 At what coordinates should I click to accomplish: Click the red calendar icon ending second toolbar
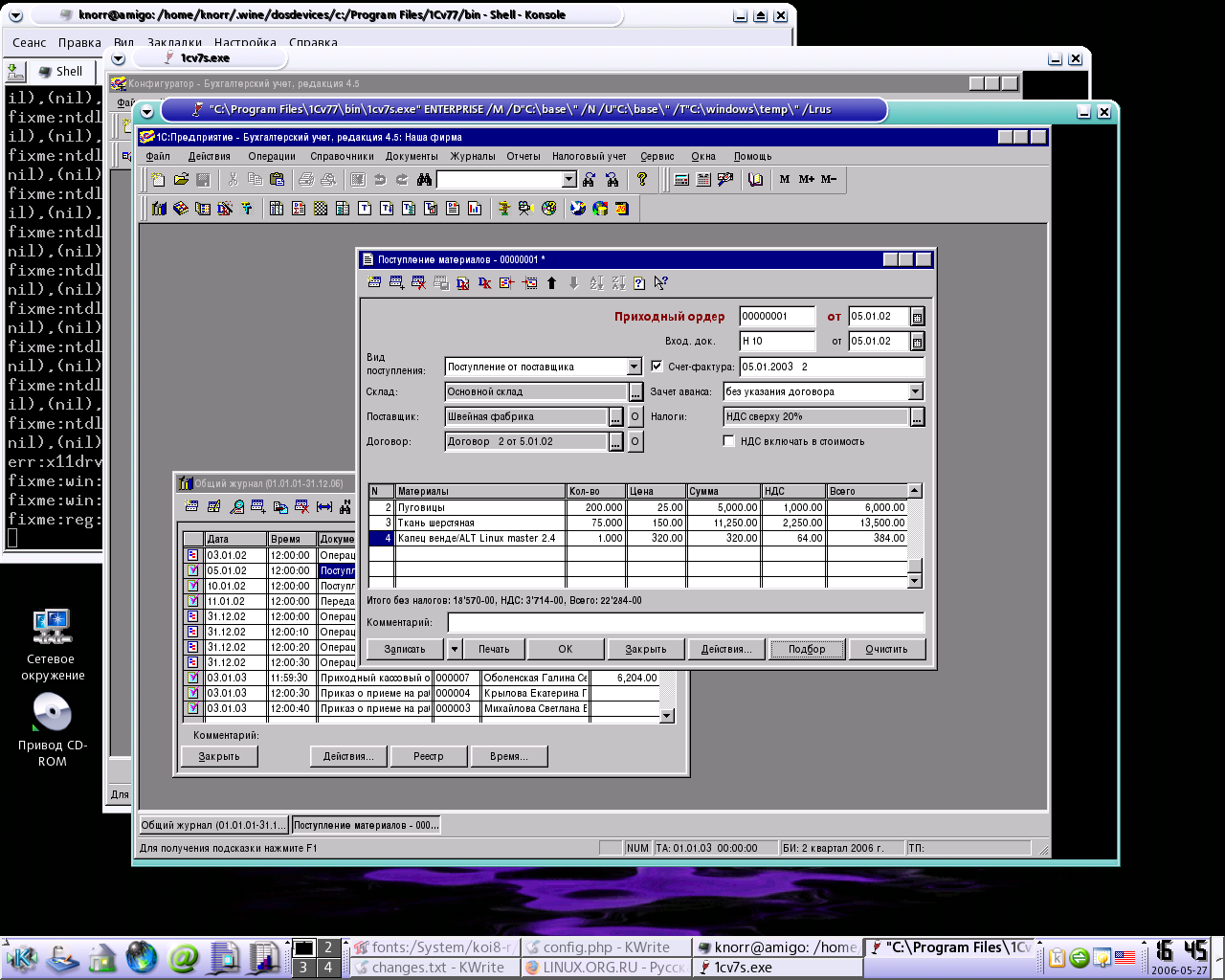click(x=622, y=208)
